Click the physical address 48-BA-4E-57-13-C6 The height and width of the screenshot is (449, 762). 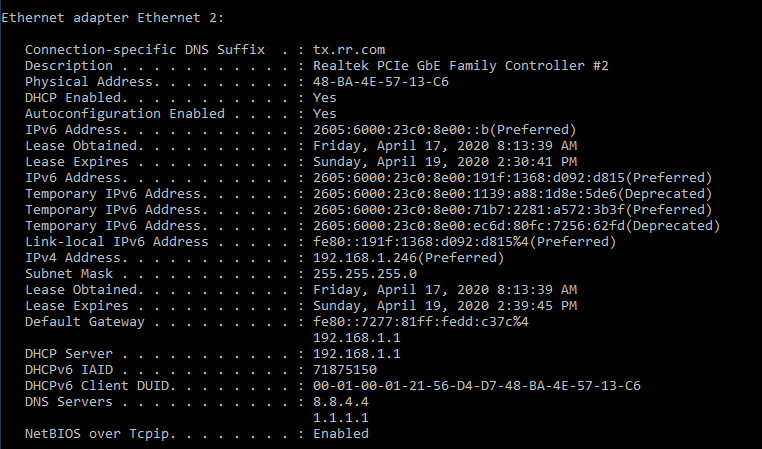point(380,81)
